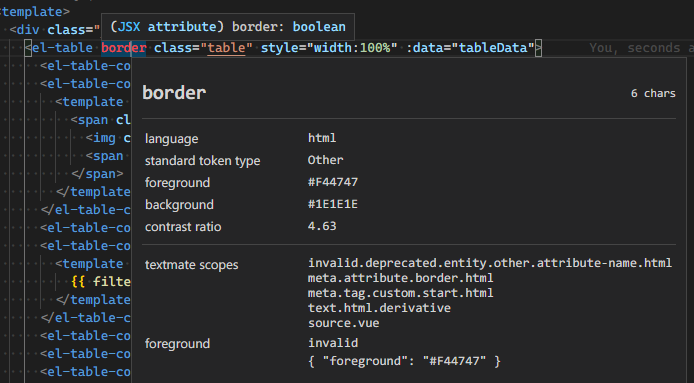Click the foreground rule name 'invalid'

tap(333, 343)
